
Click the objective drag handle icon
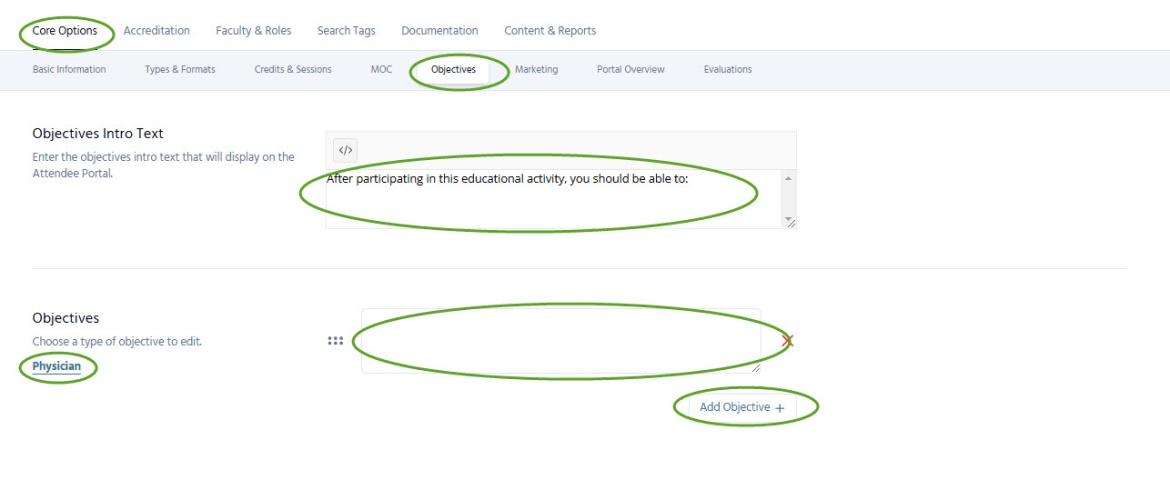tap(335, 341)
